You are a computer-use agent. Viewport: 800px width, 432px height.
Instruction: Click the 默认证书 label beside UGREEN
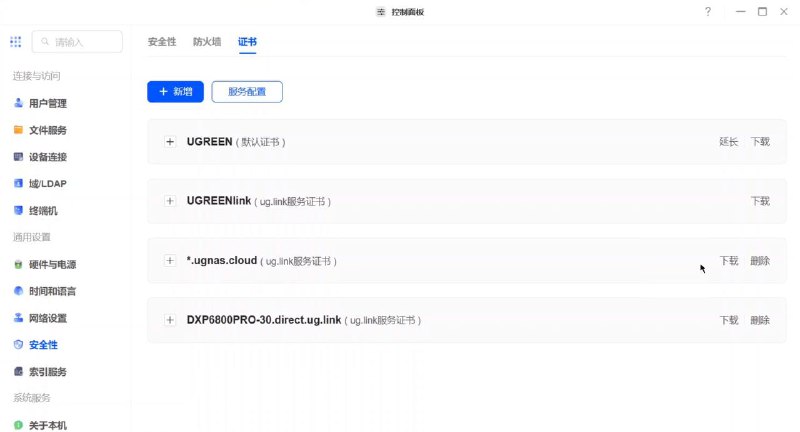[x=260, y=142]
